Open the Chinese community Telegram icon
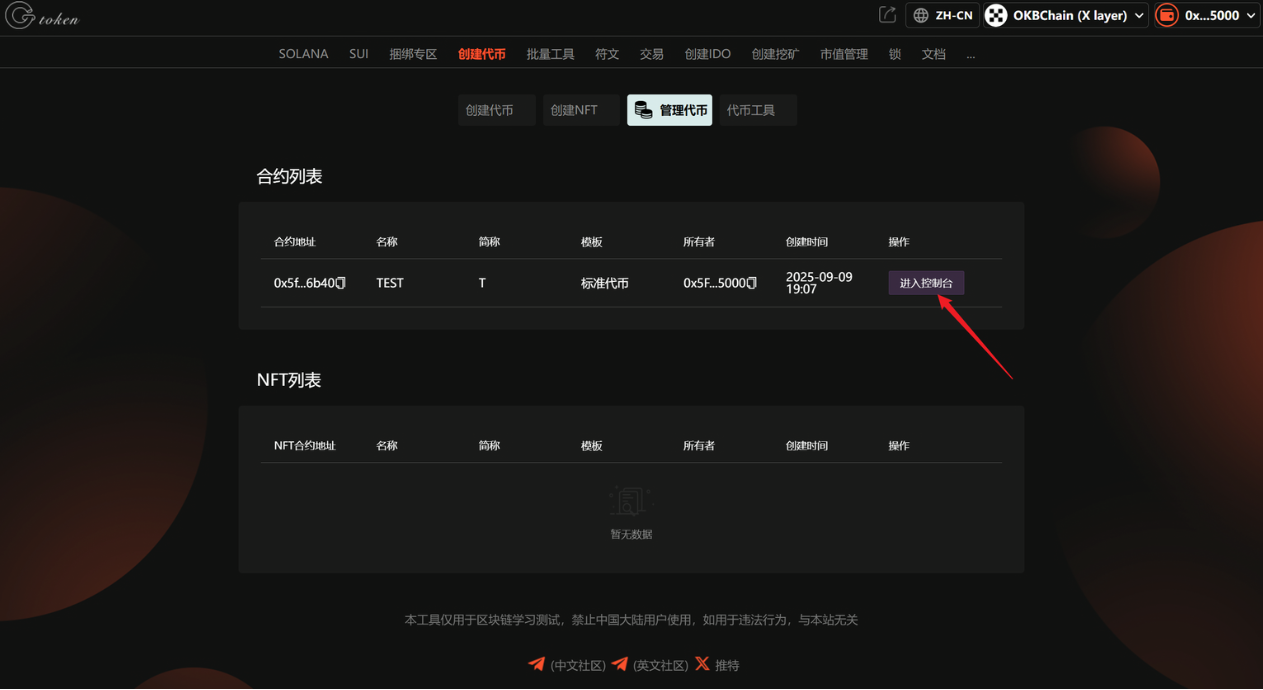Viewport: 1263px width, 690px height. [537, 664]
